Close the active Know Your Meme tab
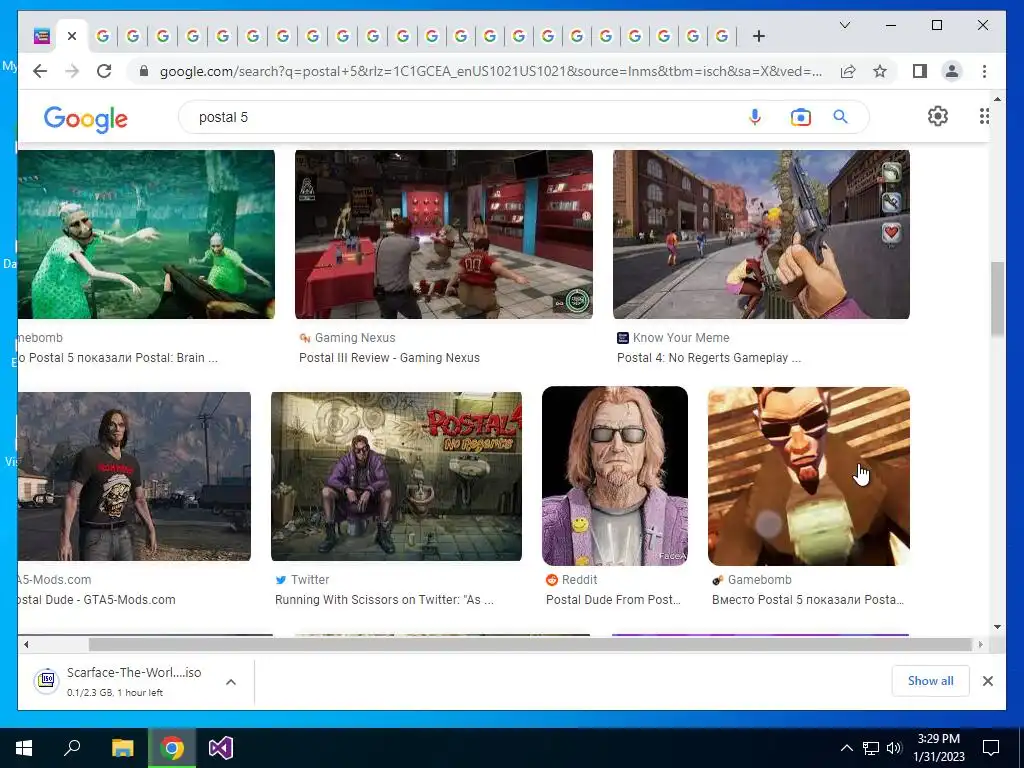This screenshot has height=768, width=1024. 72,37
